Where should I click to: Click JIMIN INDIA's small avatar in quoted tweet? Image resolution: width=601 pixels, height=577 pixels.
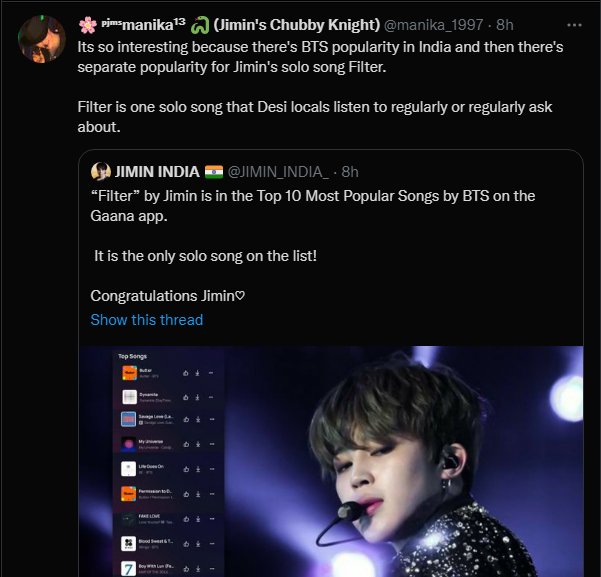pyautogui.click(x=101, y=171)
